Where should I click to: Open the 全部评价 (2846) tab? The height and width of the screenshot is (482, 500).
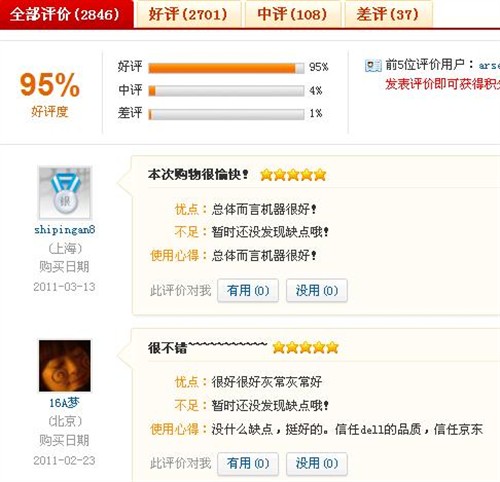(66, 14)
